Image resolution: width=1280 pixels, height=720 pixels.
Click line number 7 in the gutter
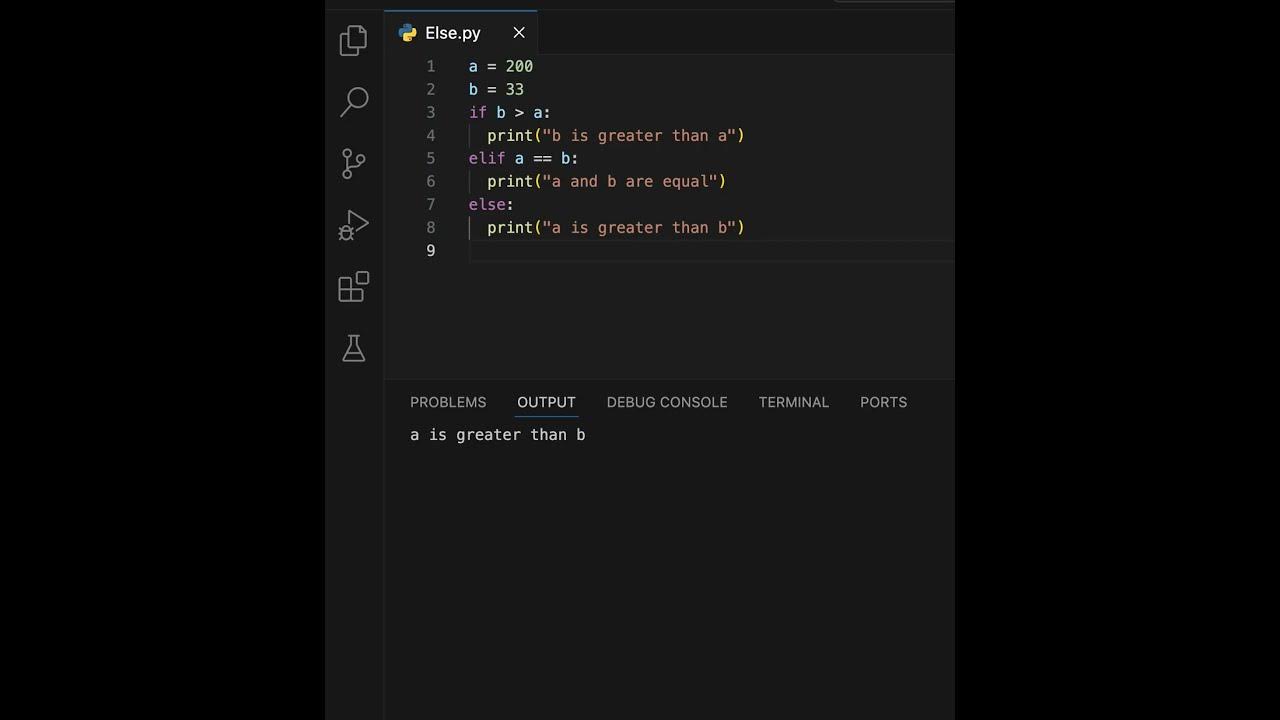click(431, 204)
